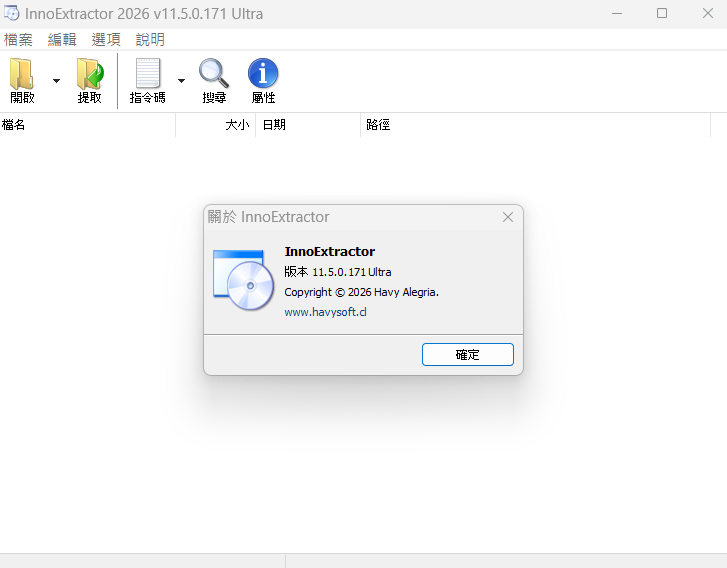Sort by the 大小 column header
Image resolution: width=727 pixels, height=568 pixels.
pyautogui.click(x=215, y=125)
